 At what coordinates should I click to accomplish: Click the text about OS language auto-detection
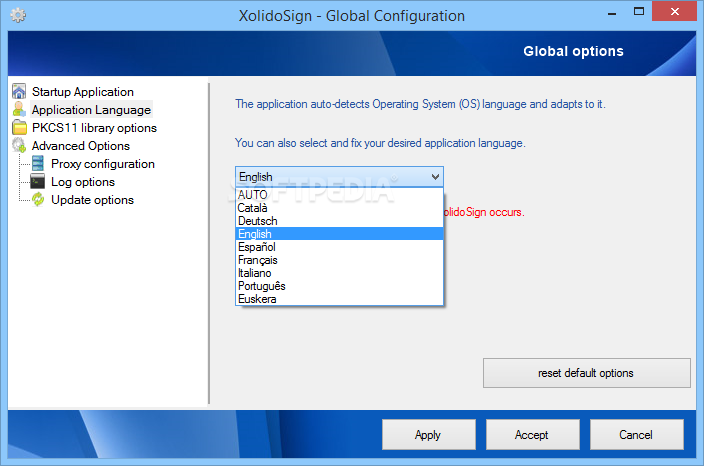420,104
